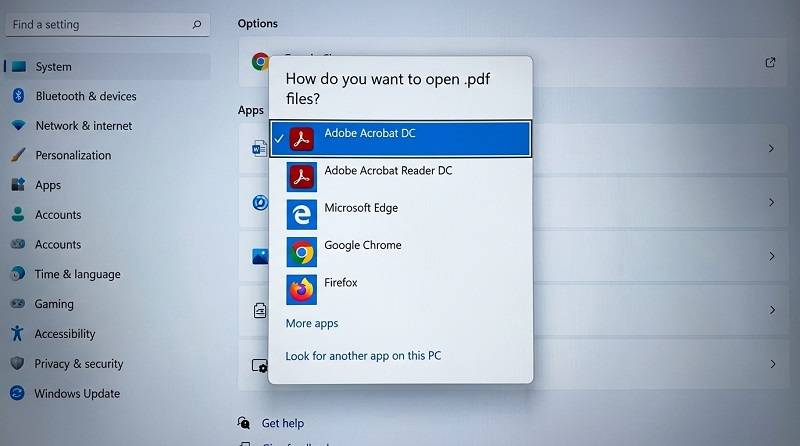800x446 pixels.
Task: Go to Network & internet settings
Action: [x=84, y=126]
